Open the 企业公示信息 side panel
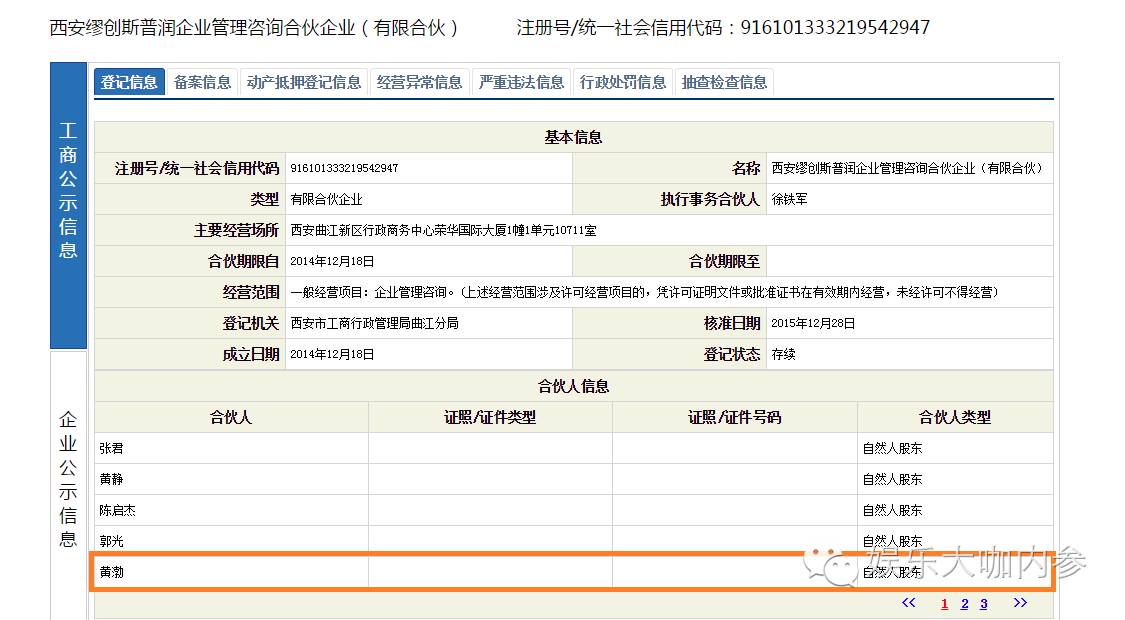Viewport: 1125px width, 620px height. point(68,480)
